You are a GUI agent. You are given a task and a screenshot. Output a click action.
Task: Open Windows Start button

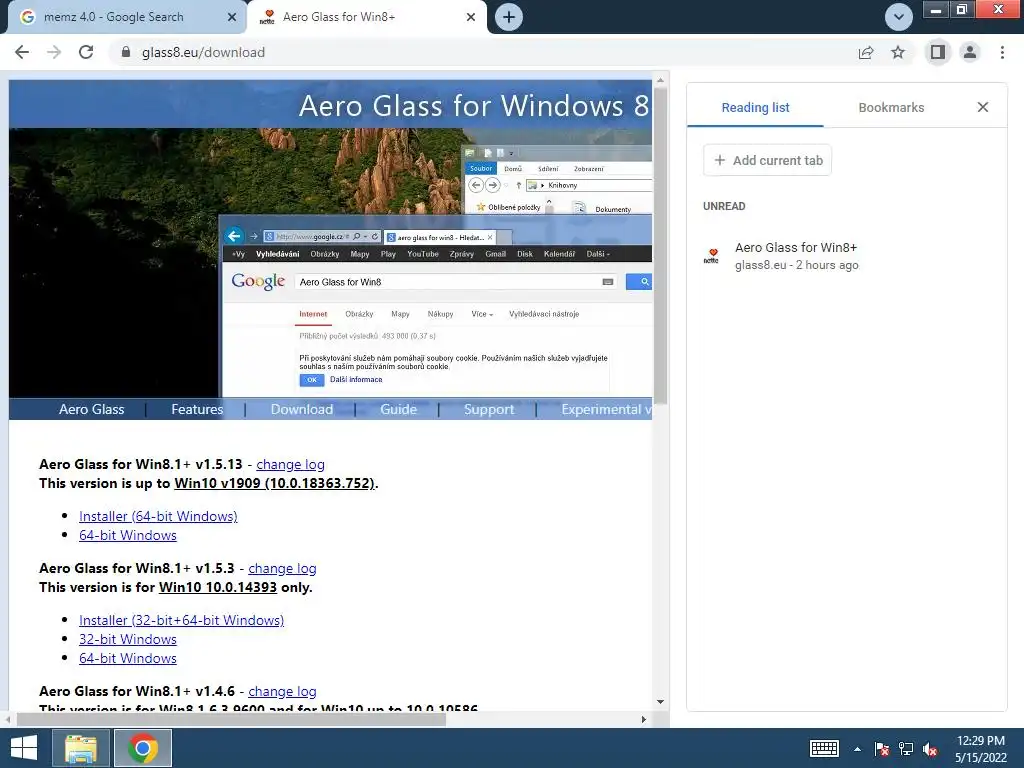[24, 748]
